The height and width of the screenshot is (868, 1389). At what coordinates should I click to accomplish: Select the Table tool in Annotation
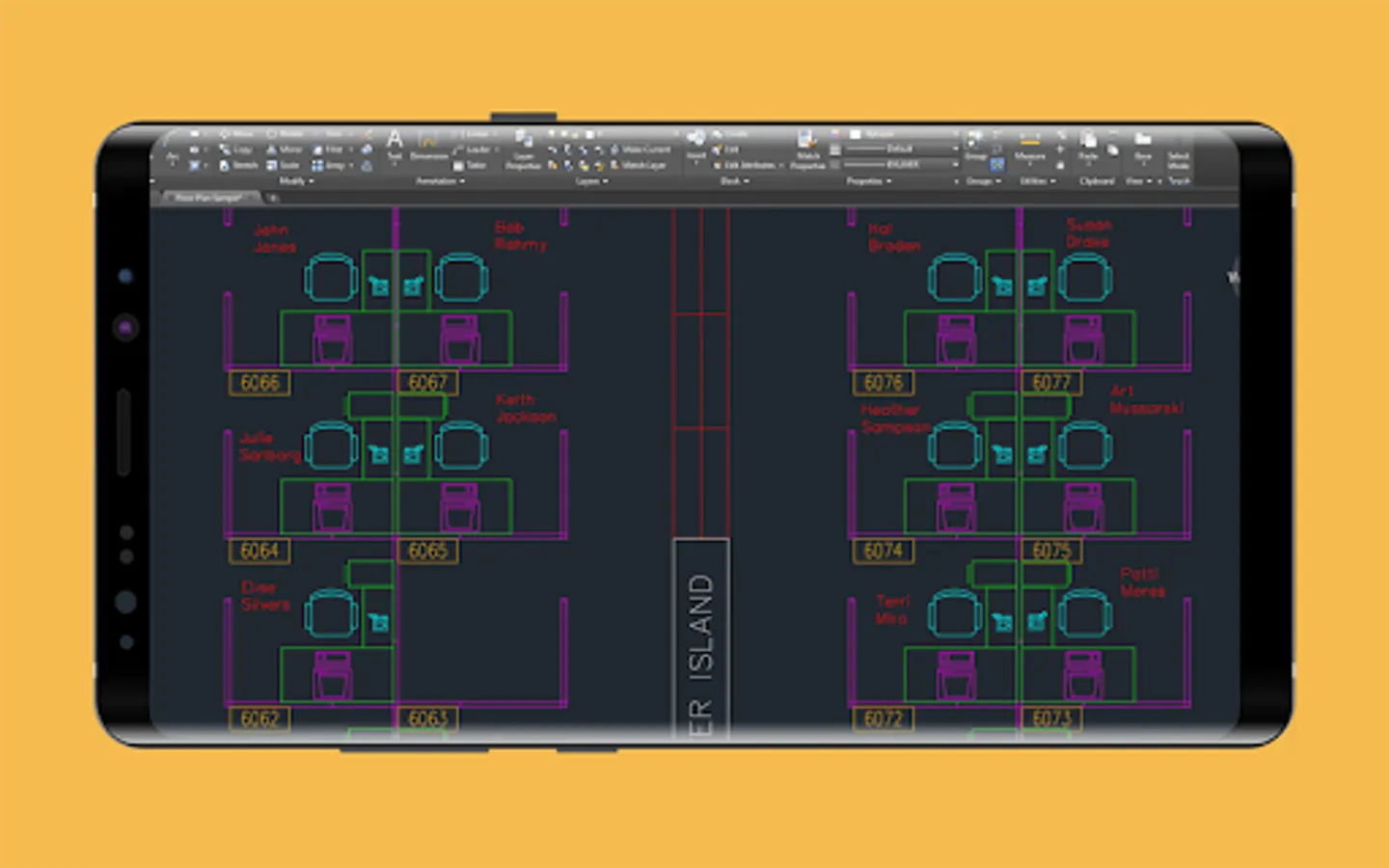[x=469, y=165]
